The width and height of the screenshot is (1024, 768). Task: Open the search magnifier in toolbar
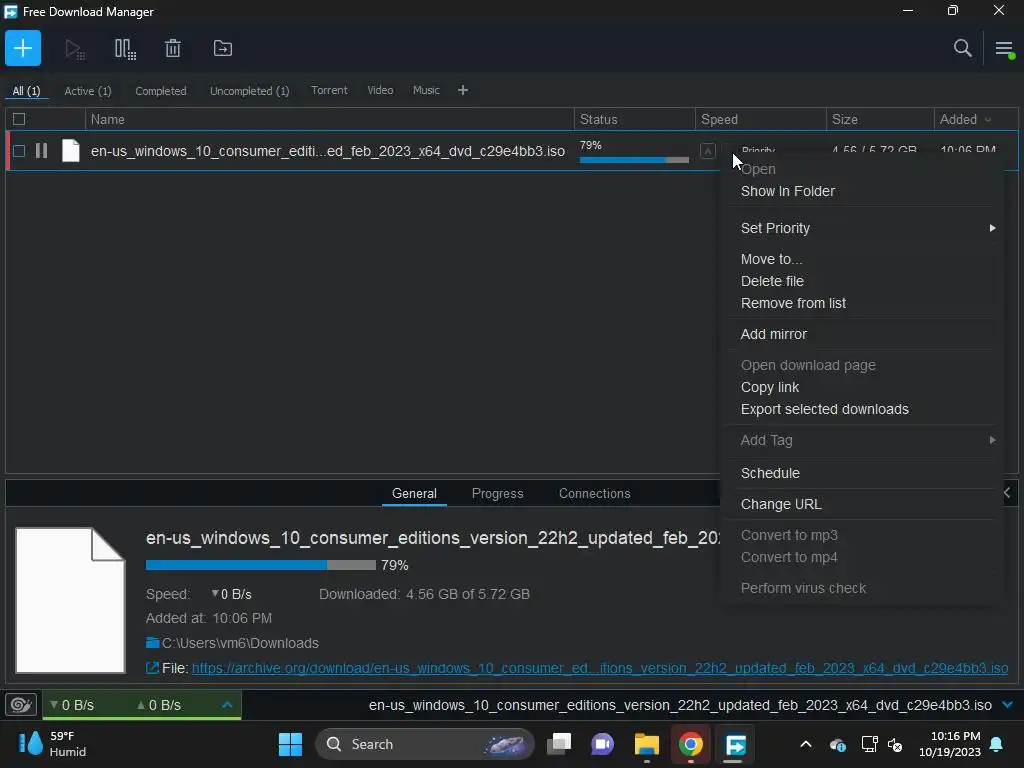pyautogui.click(x=962, y=48)
